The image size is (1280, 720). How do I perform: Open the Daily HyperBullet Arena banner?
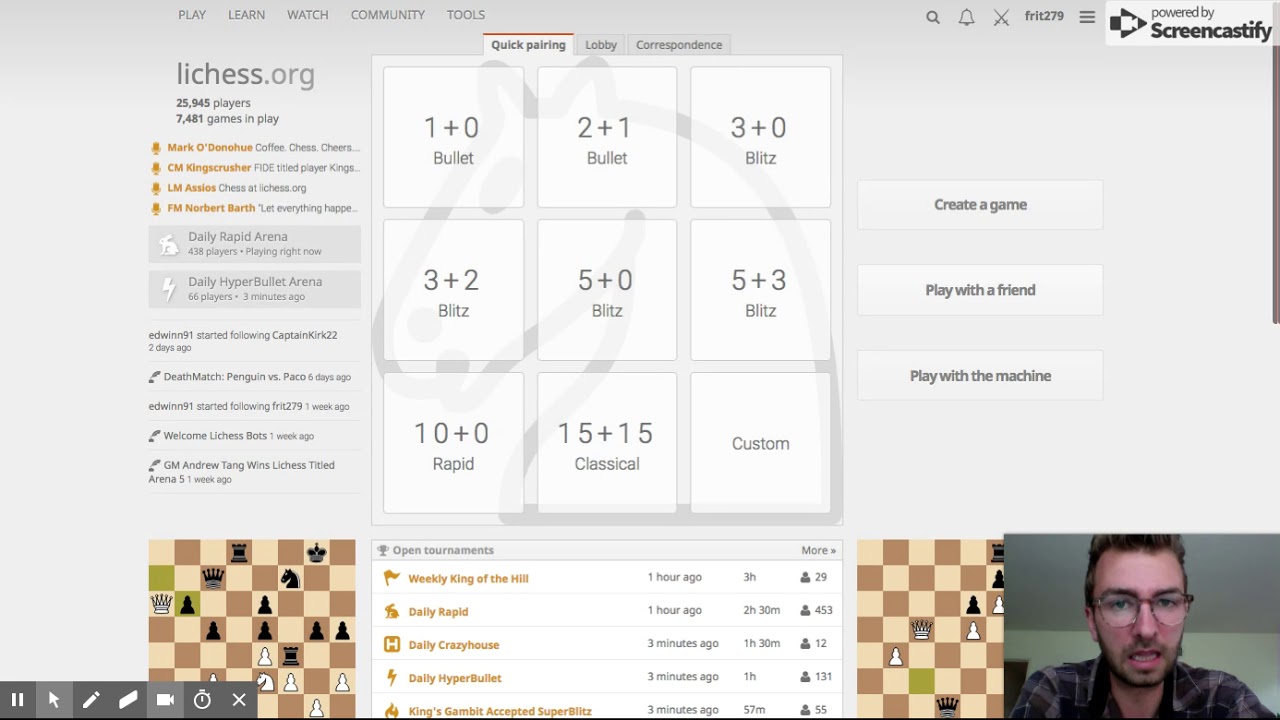point(255,289)
